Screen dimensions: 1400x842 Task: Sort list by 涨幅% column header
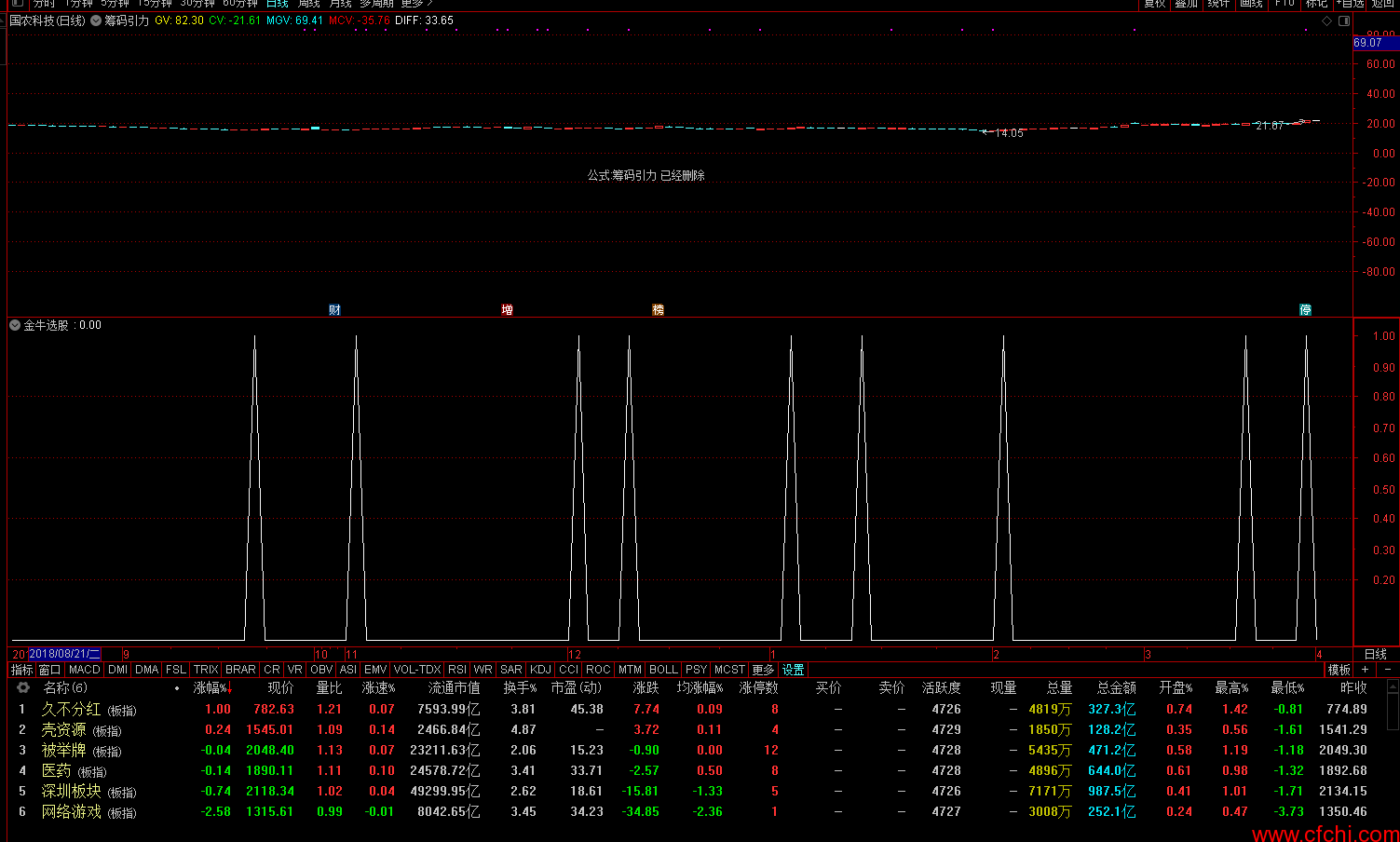pyautogui.click(x=211, y=688)
